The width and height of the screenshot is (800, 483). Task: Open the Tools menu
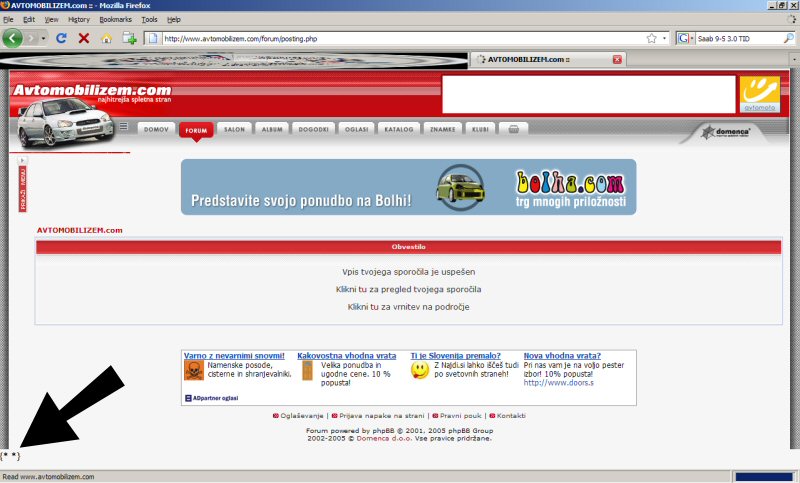click(x=149, y=19)
